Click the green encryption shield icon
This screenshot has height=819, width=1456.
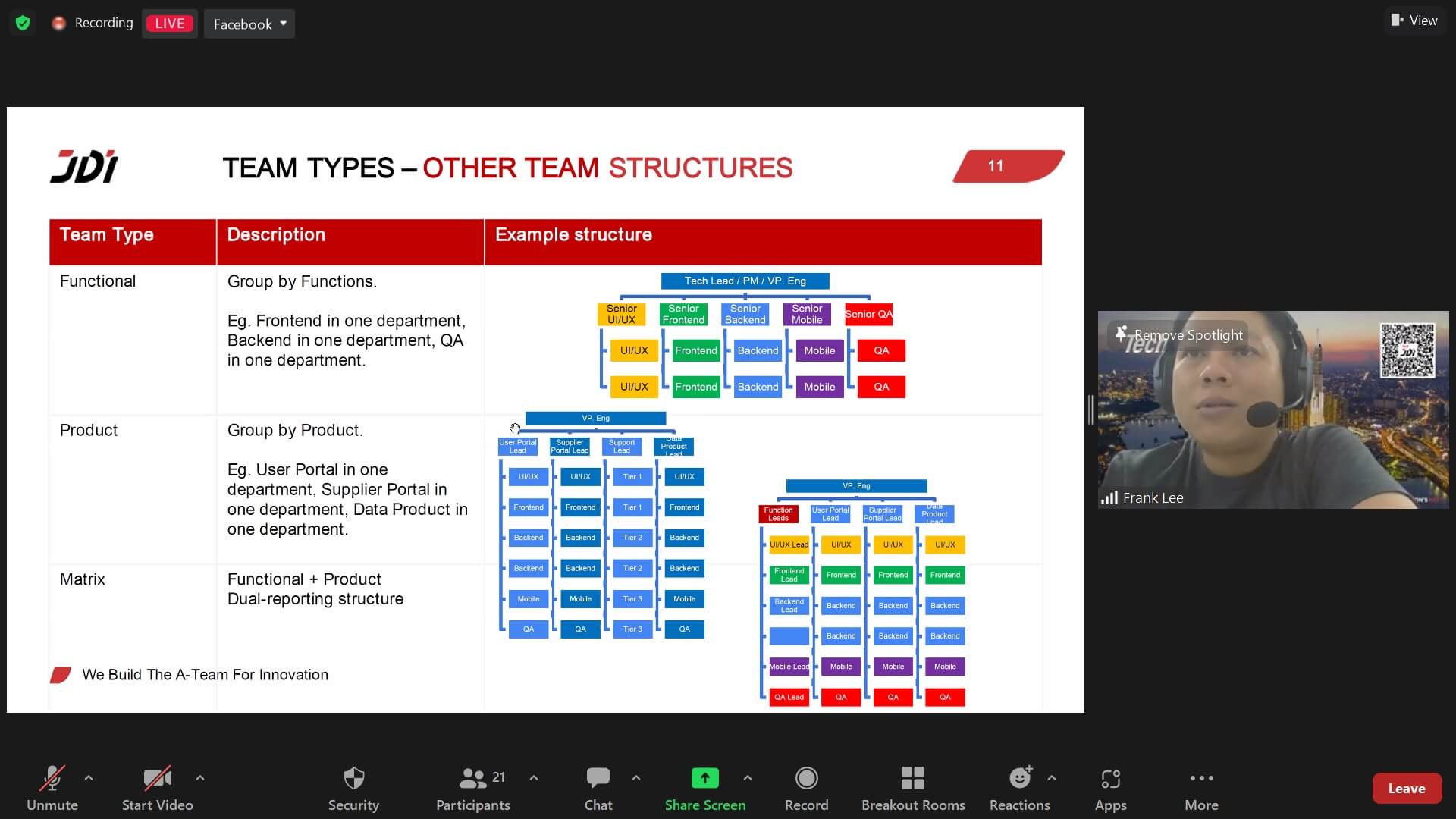pos(23,23)
